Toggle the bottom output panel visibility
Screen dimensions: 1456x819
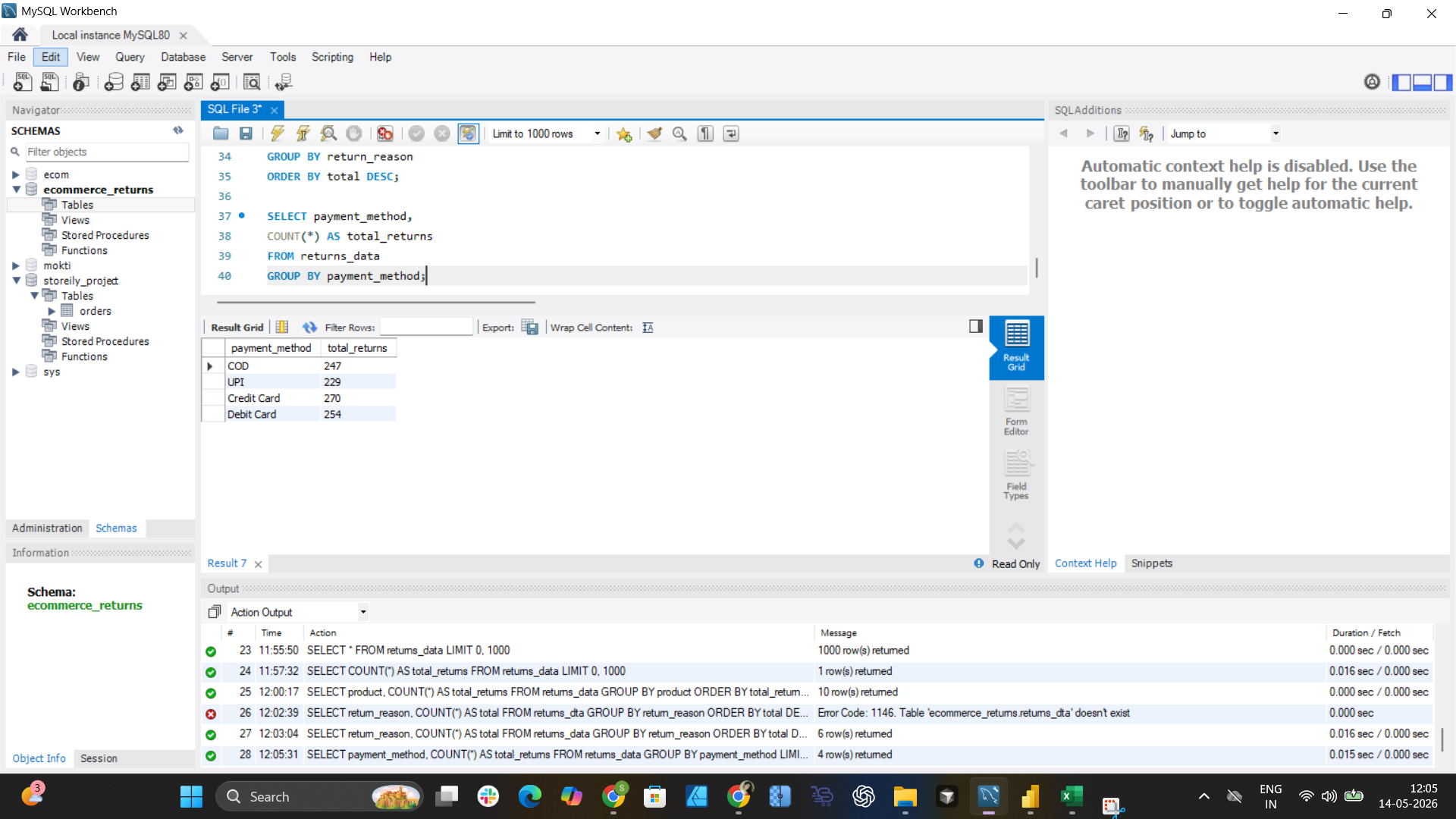coord(1422,83)
